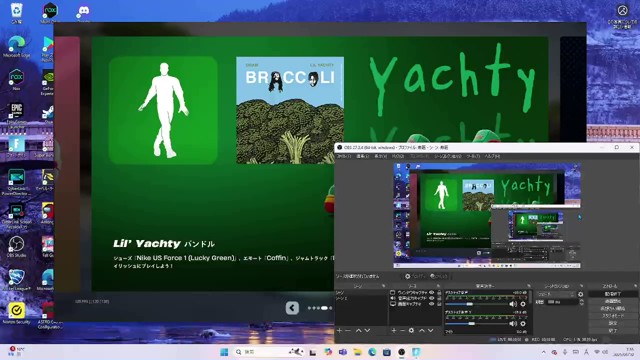Image resolution: width=640 pixels, height=360 pixels.
Task: Select the Norton Security desktop icon
Action: tap(16, 313)
